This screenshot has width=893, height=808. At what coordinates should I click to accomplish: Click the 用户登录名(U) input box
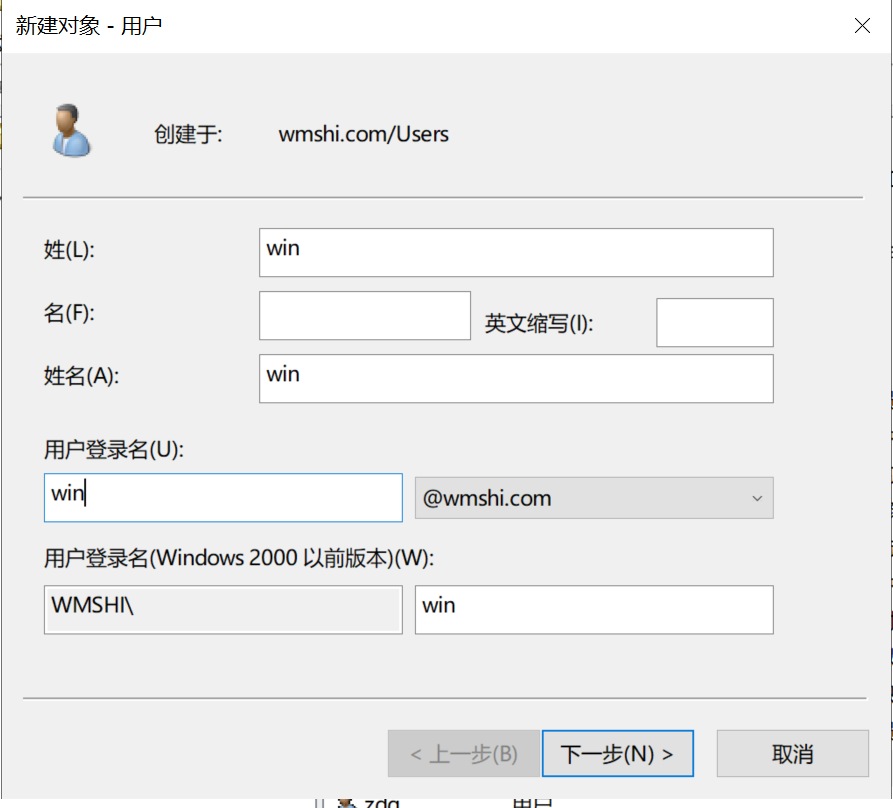(x=223, y=497)
